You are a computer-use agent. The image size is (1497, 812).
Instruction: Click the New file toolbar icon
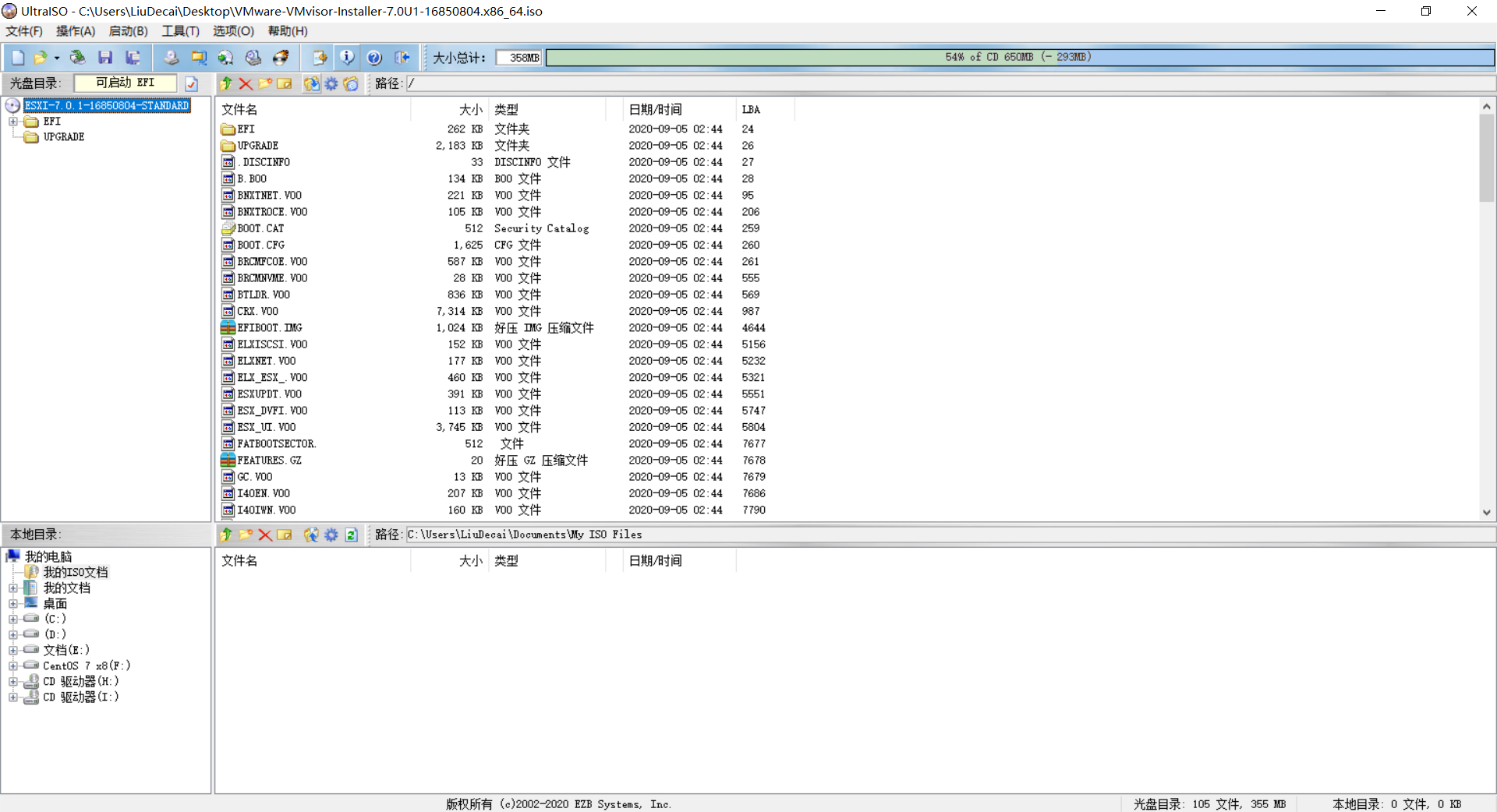[18, 58]
